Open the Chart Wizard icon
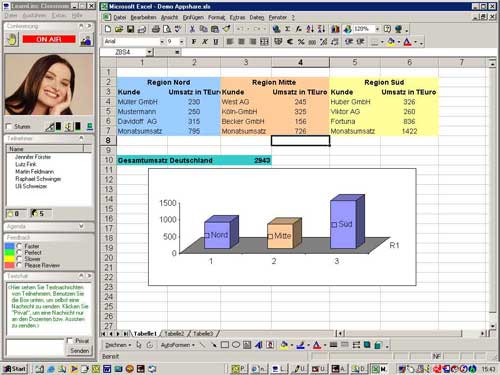 click(x=335, y=29)
